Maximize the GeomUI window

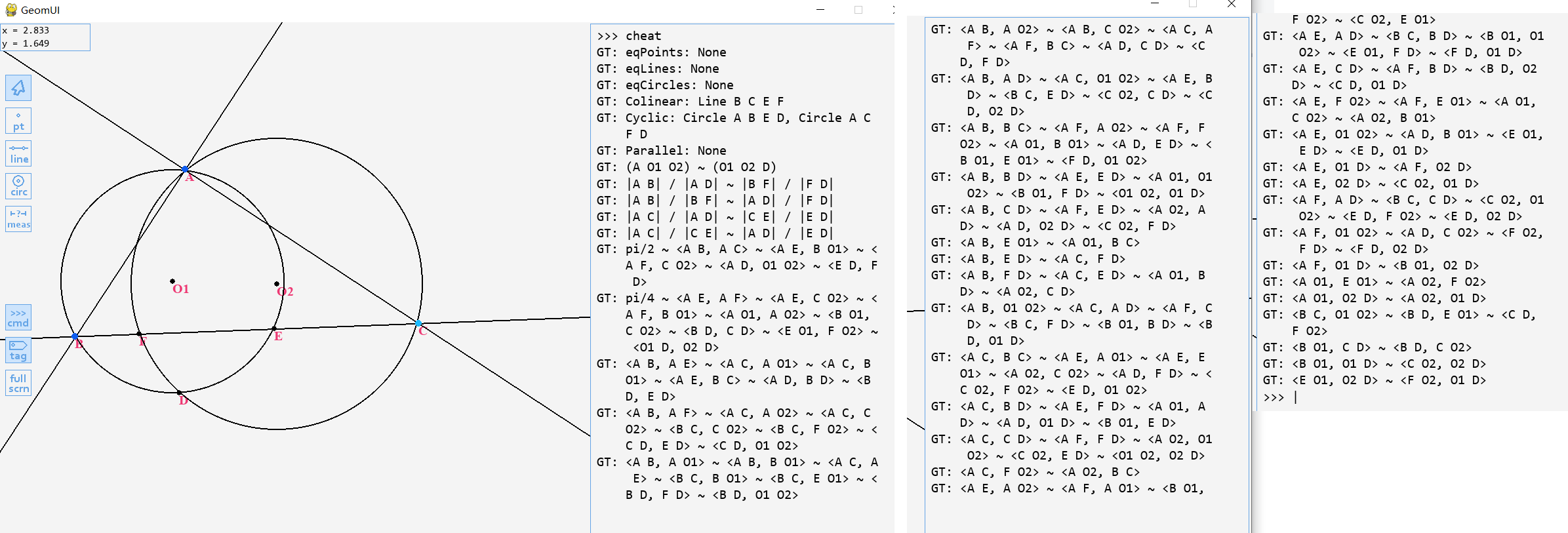pyautogui.click(x=858, y=10)
